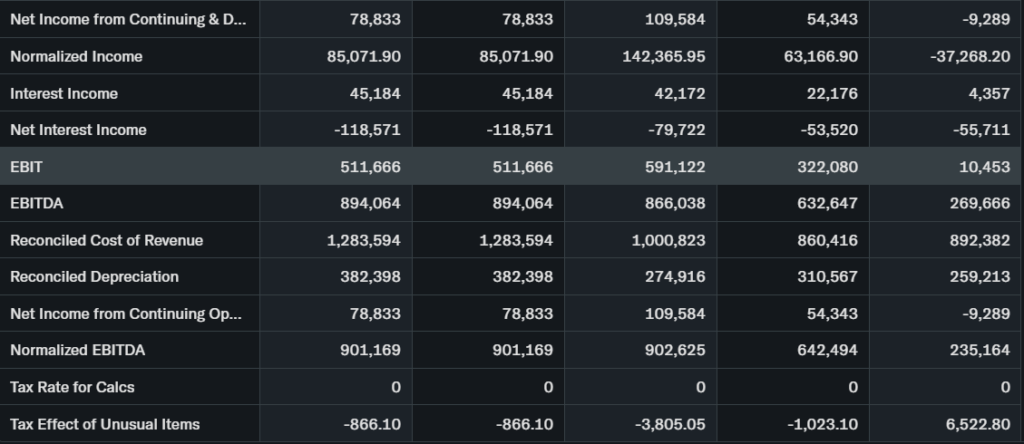The width and height of the screenshot is (1024, 444).
Task: Click the EBIT cell showing 322,080
Action: point(829,167)
